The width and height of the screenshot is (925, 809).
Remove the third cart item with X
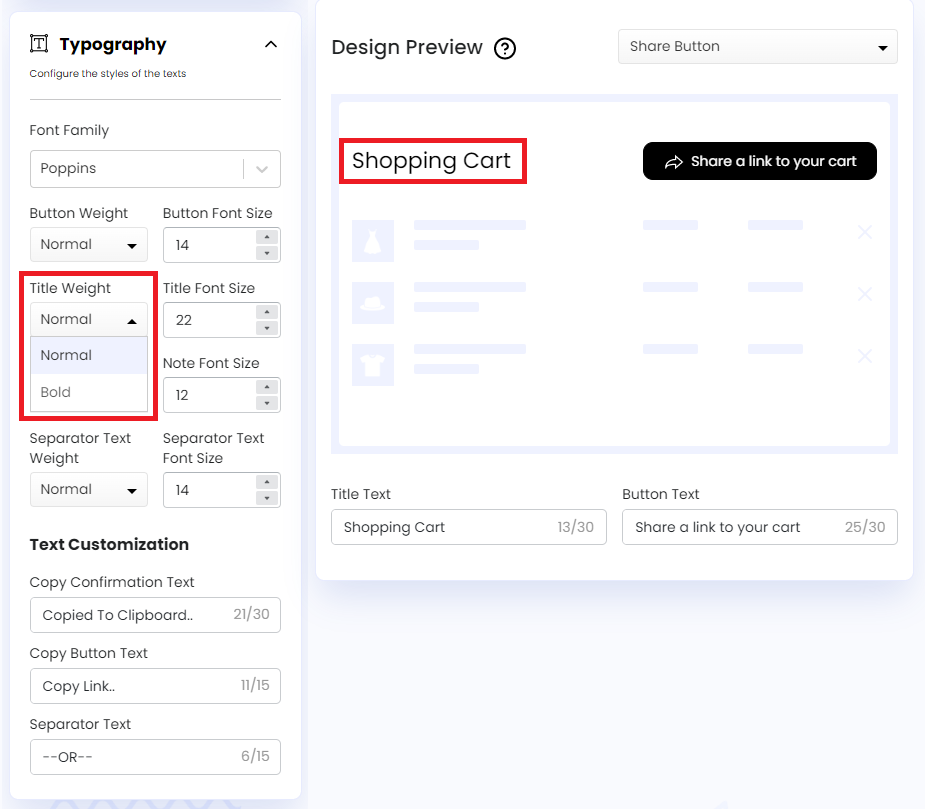865,356
